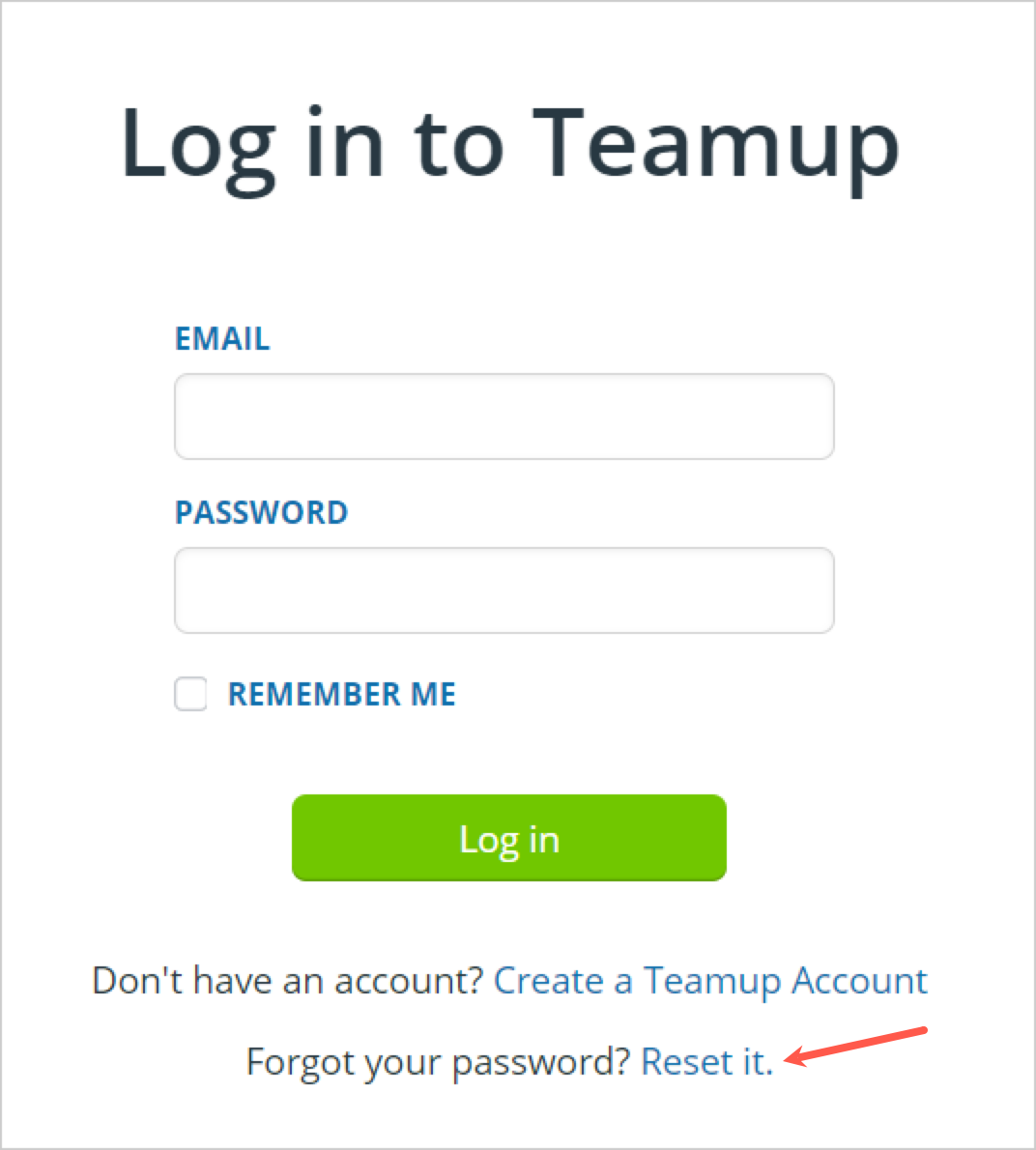1036x1150 pixels.
Task: Click the Log in button label text
Action: [509, 841]
